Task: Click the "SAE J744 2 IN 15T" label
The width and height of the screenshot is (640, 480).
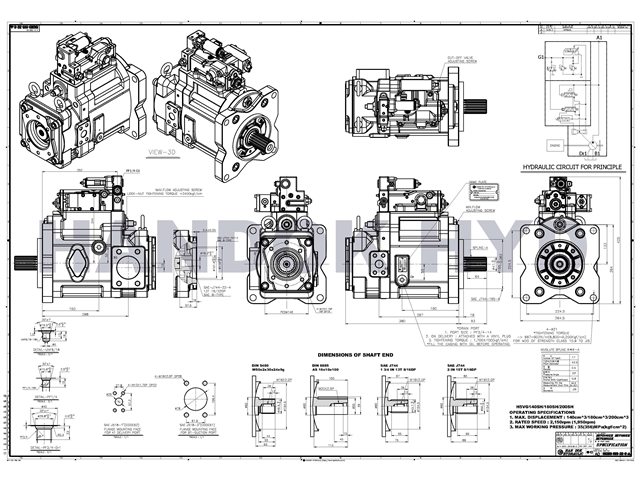Action: point(462,367)
